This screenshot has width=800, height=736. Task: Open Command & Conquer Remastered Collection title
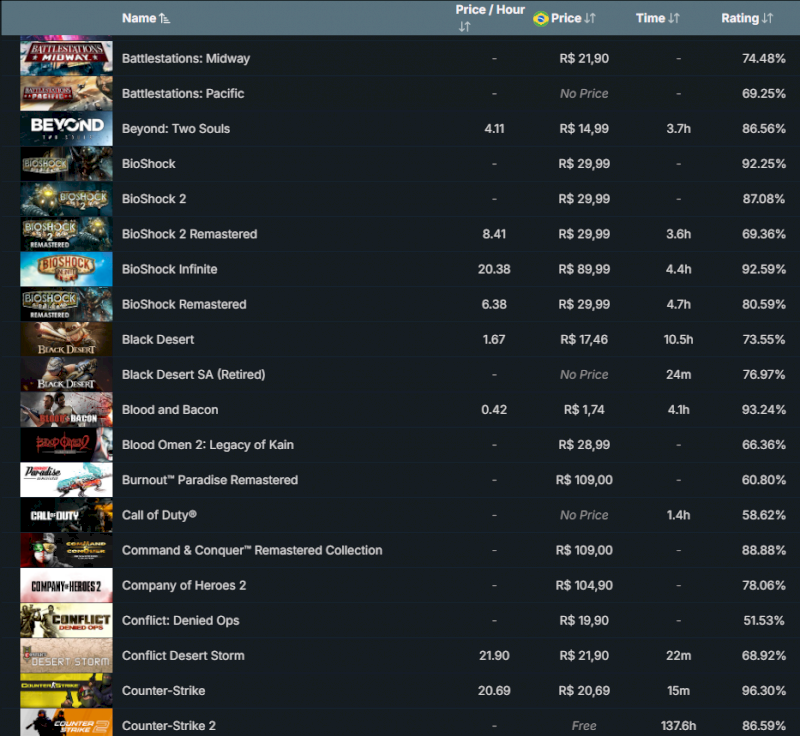point(252,550)
